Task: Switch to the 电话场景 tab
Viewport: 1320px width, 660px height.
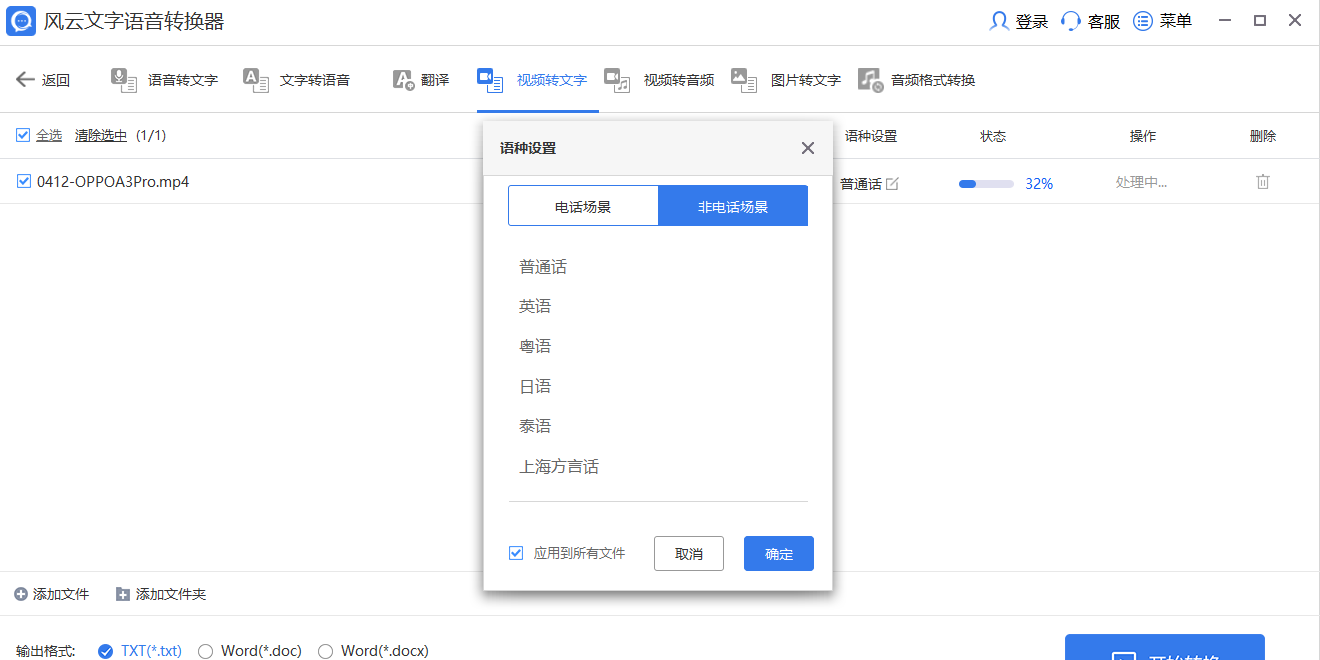Action: click(x=583, y=206)
